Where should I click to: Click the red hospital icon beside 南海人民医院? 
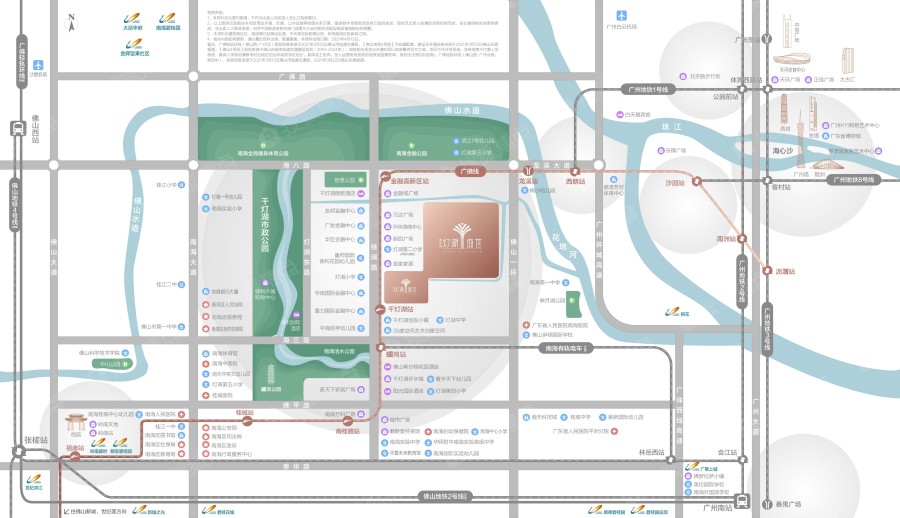pyautogui.click(x=181, y=414)
